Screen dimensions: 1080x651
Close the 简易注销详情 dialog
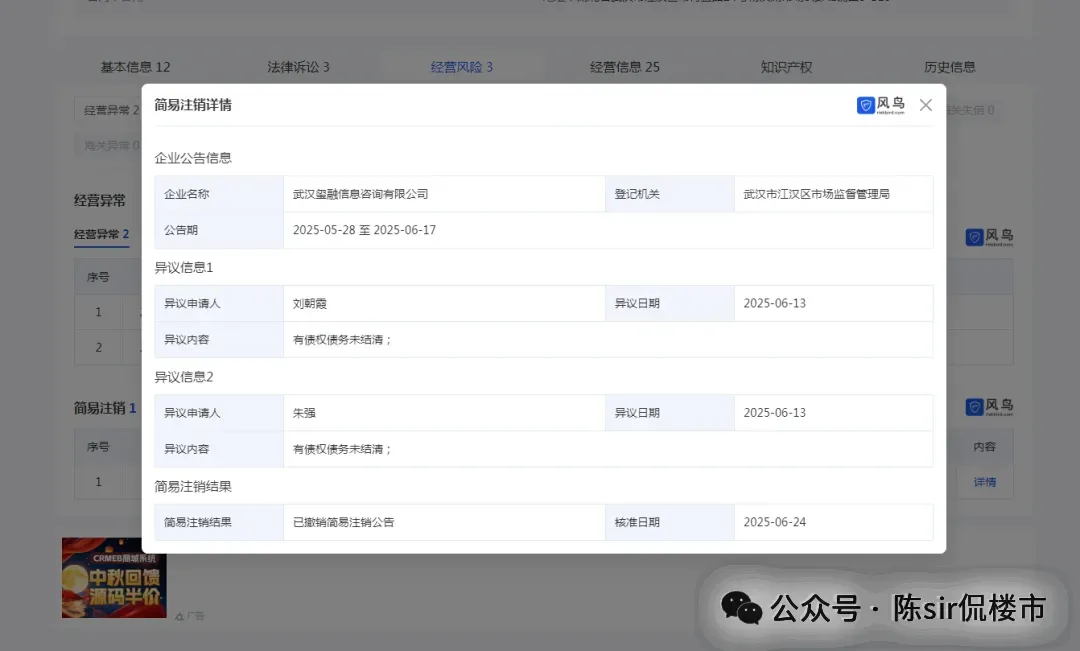click(925, 104)
